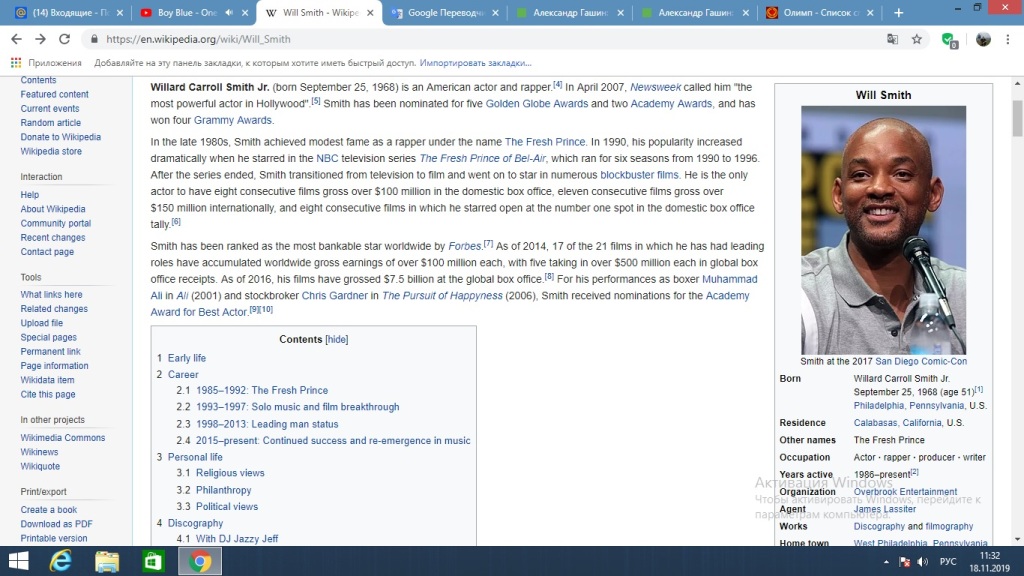Open the volume control in the tray
The width and height of the screenshot is (1024, 576).
[923, 562]
